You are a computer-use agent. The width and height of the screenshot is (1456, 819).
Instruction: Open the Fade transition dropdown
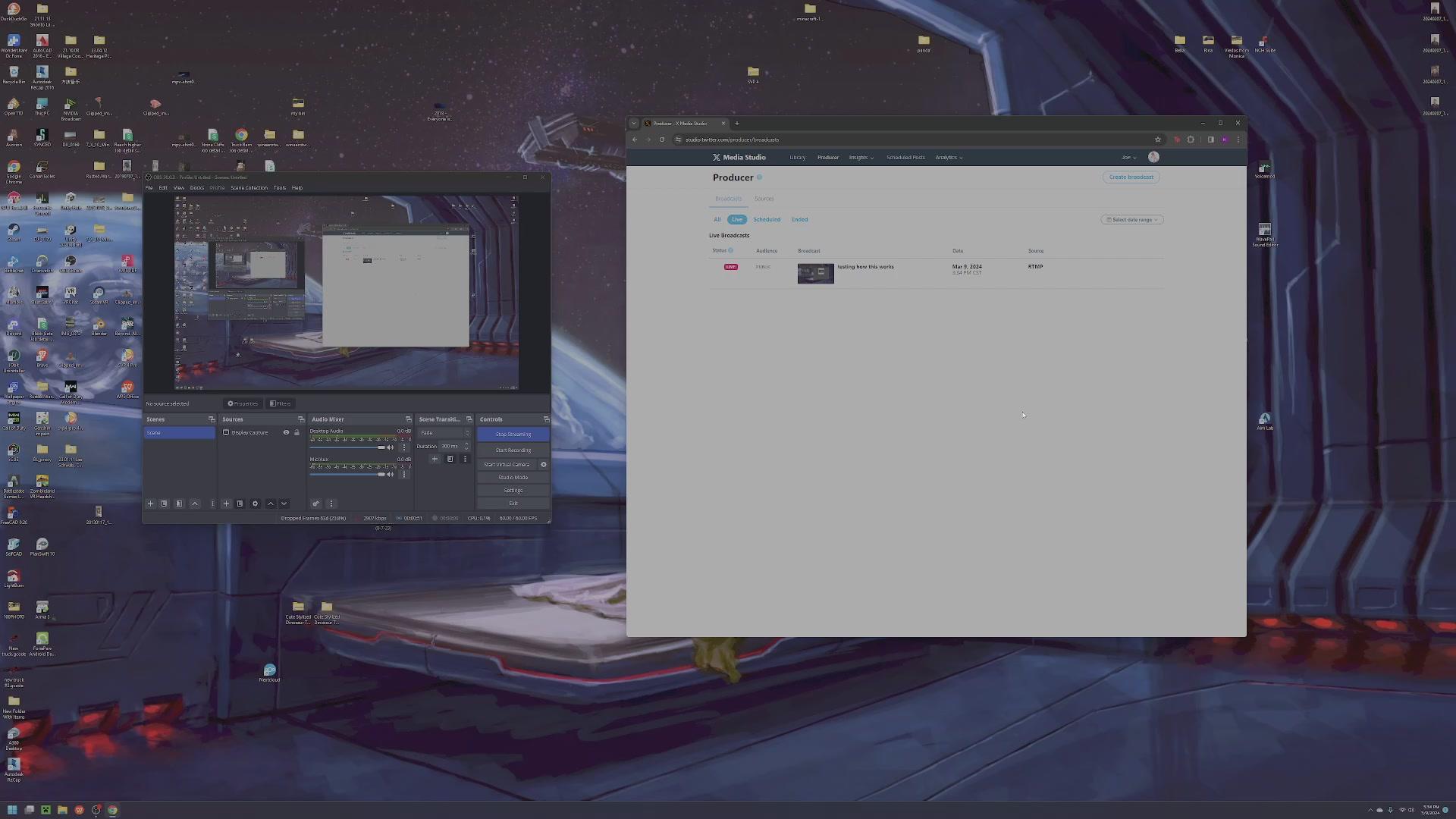[444, 433]
